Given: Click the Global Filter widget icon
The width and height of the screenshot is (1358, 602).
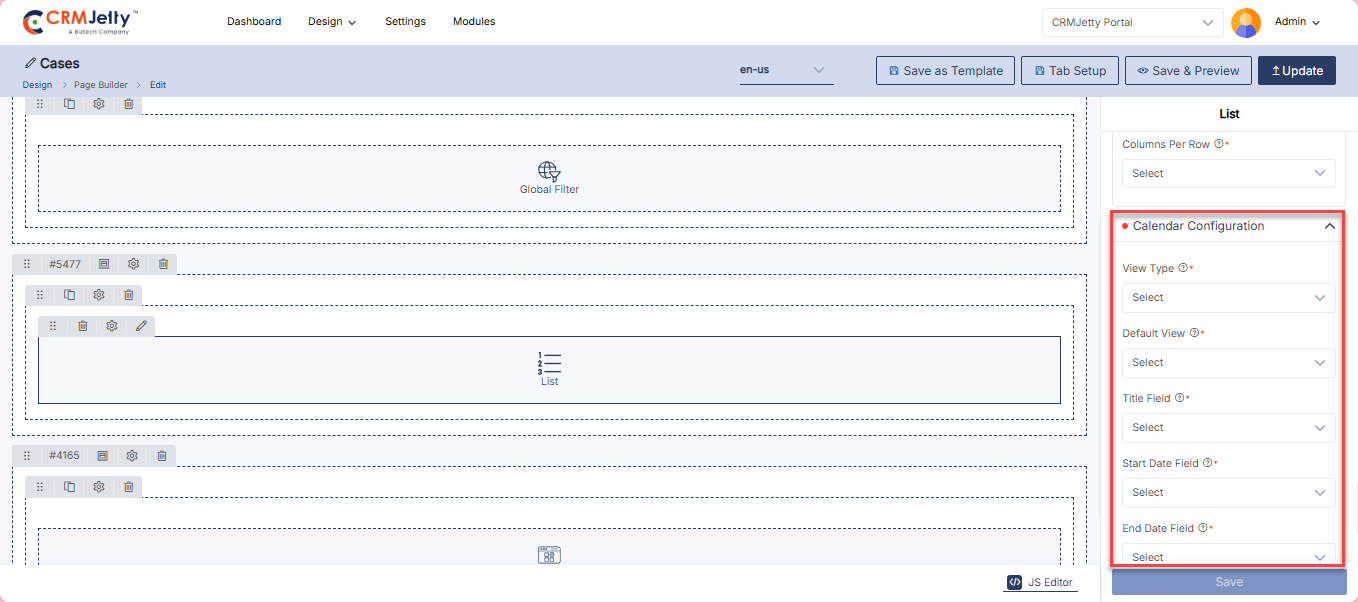Looking at the screenshot, I should pos(549,171).
